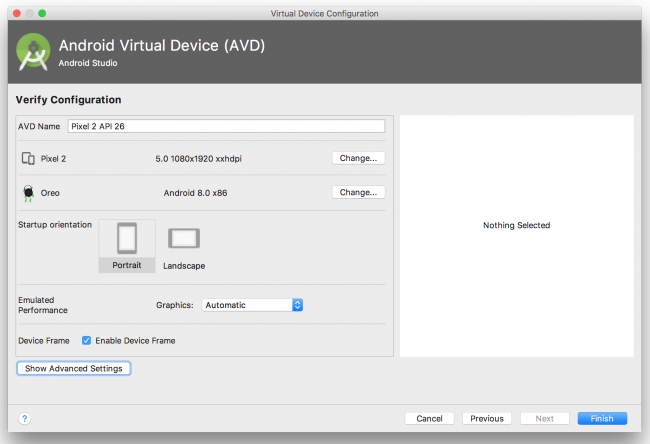Viewport: 650px width, 444px height.
Task: Open help with the question mark icon
Action: click(x=25, y=418)
